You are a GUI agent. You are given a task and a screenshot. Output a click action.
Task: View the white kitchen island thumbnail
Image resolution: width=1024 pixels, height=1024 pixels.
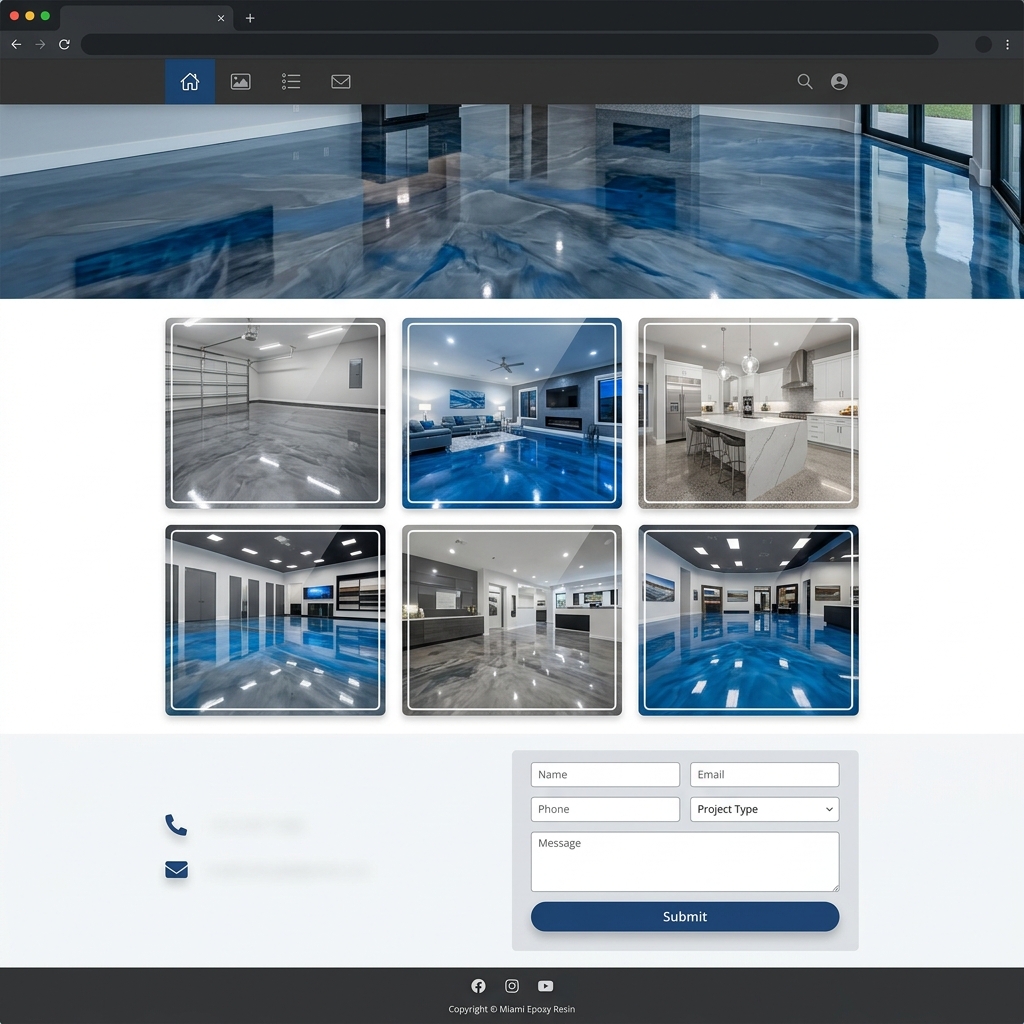pos(748,413)
